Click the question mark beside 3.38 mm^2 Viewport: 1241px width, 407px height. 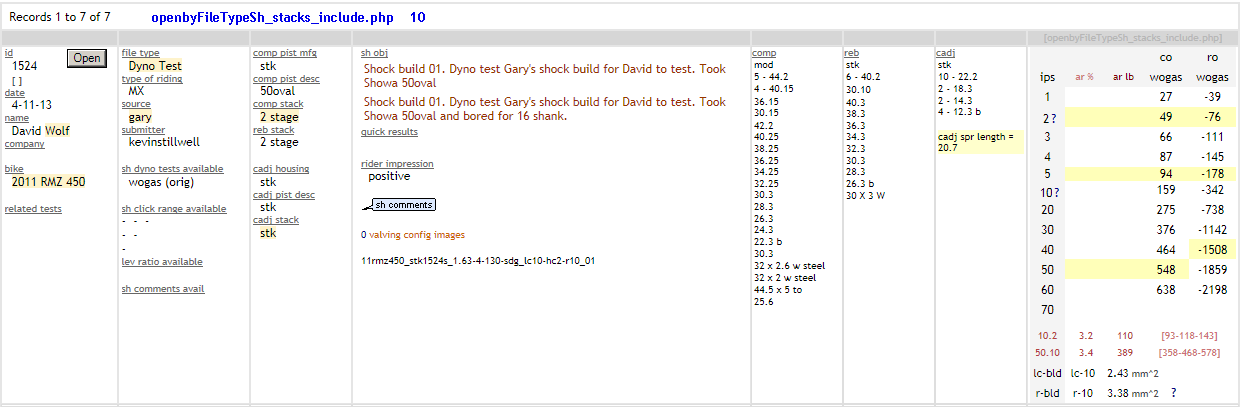pyautogui.click(x=1174, y=393)
